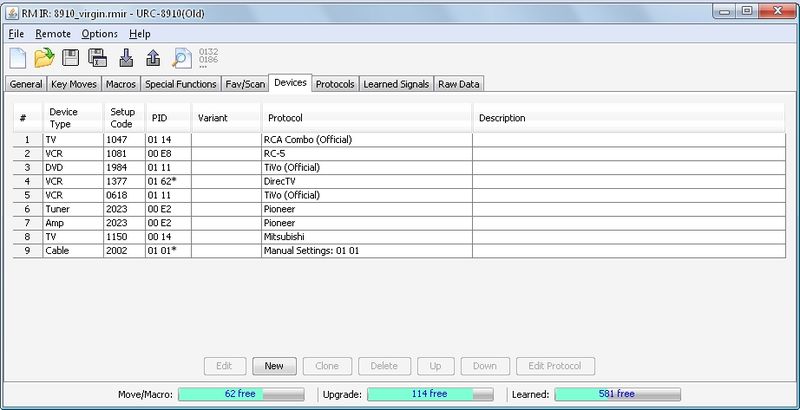
Task: Open the File menu
Action: click(x=16, y=33)
